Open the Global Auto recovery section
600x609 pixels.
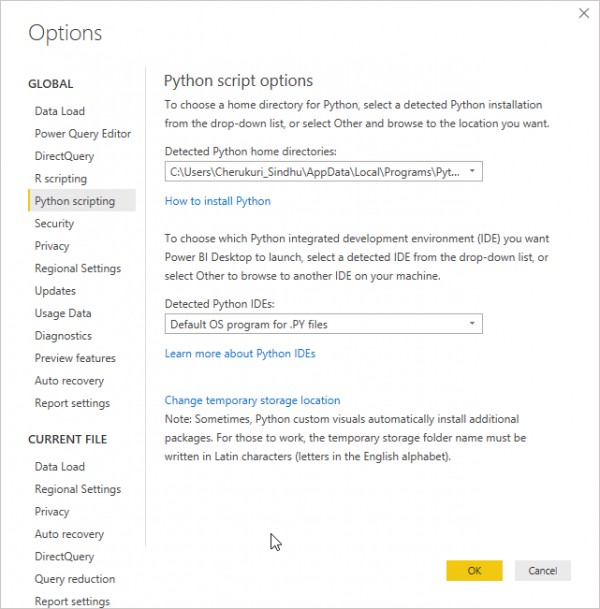coord(69,381)
